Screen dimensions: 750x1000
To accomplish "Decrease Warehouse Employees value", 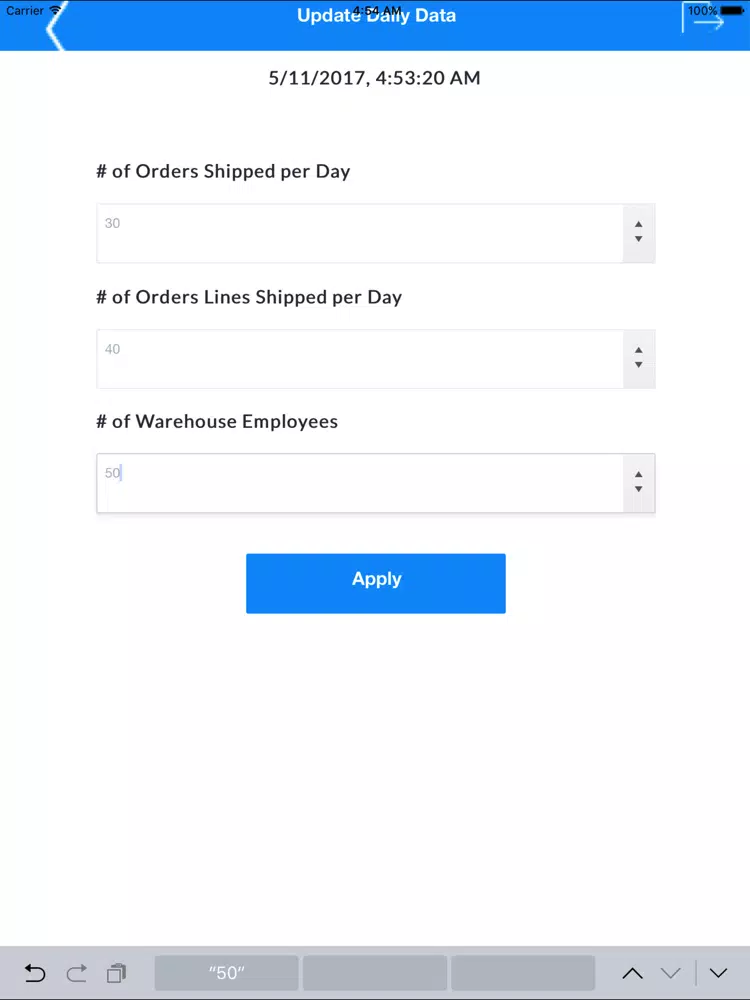I will point(638,490).
